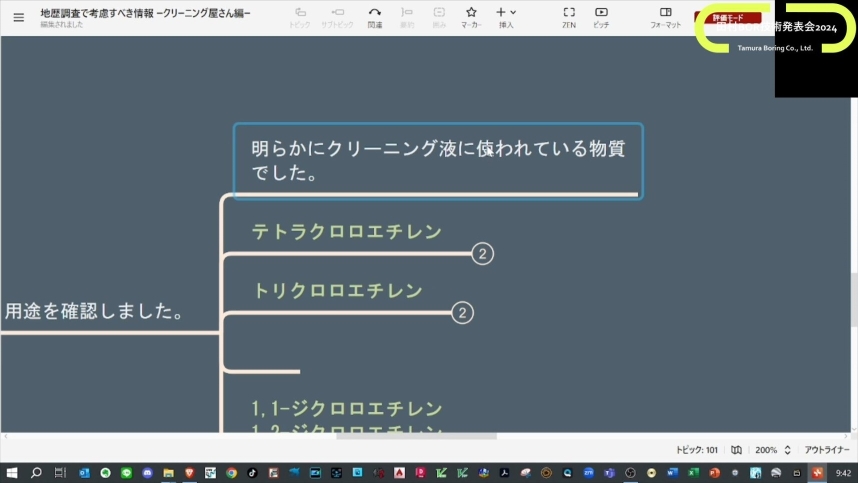Open the Insert (挿入) dropdown

click(x=506, y=17)
